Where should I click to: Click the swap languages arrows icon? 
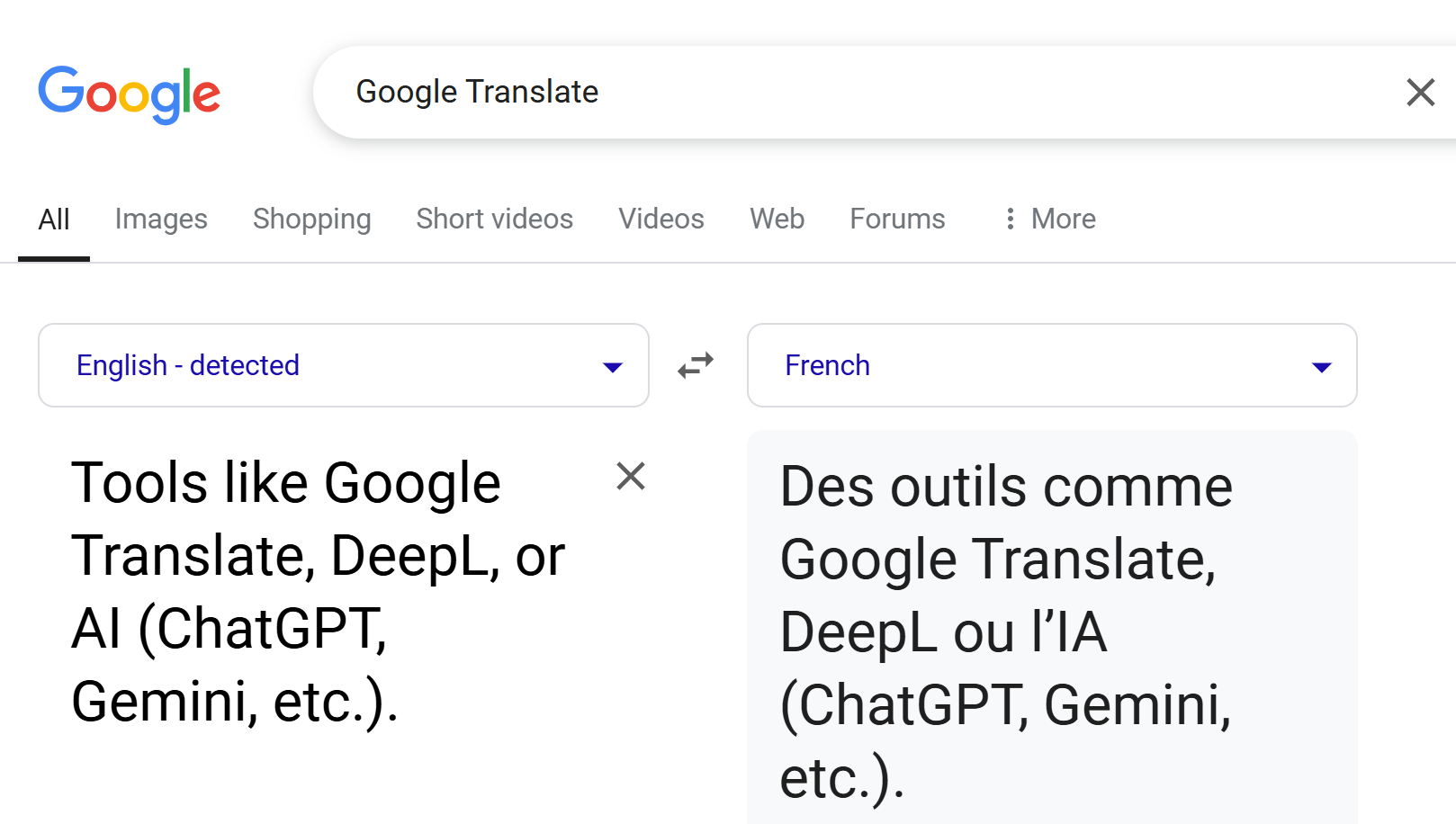(x=696, y=365)
